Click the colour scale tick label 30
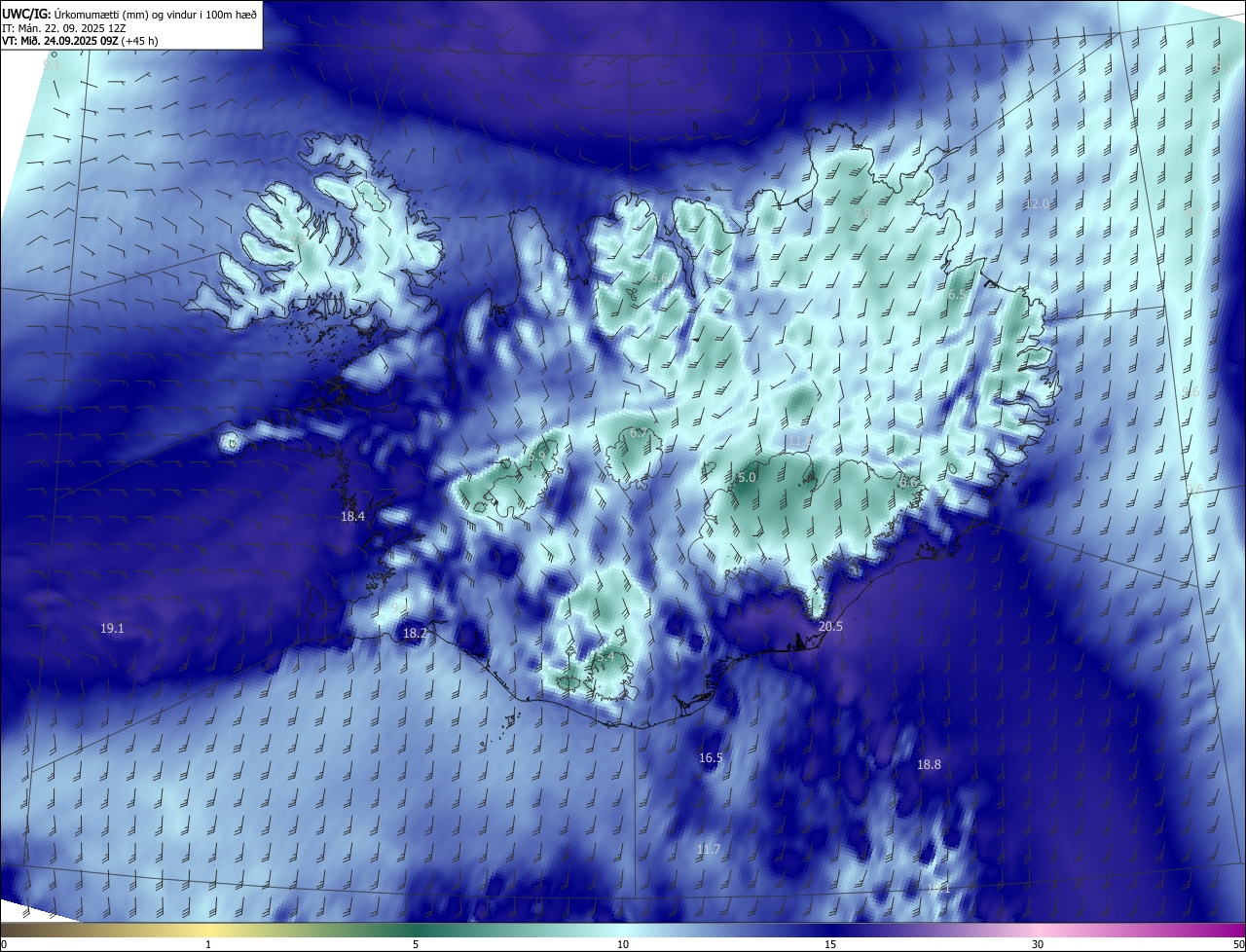This screenshot has width=1246, height=952. pos(1038,944)
